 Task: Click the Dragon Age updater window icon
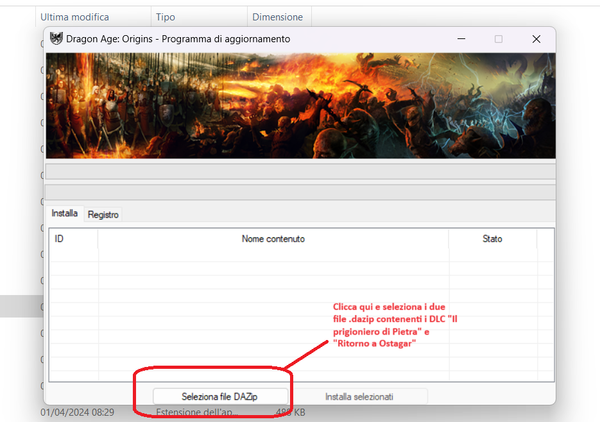coord(56,39)
